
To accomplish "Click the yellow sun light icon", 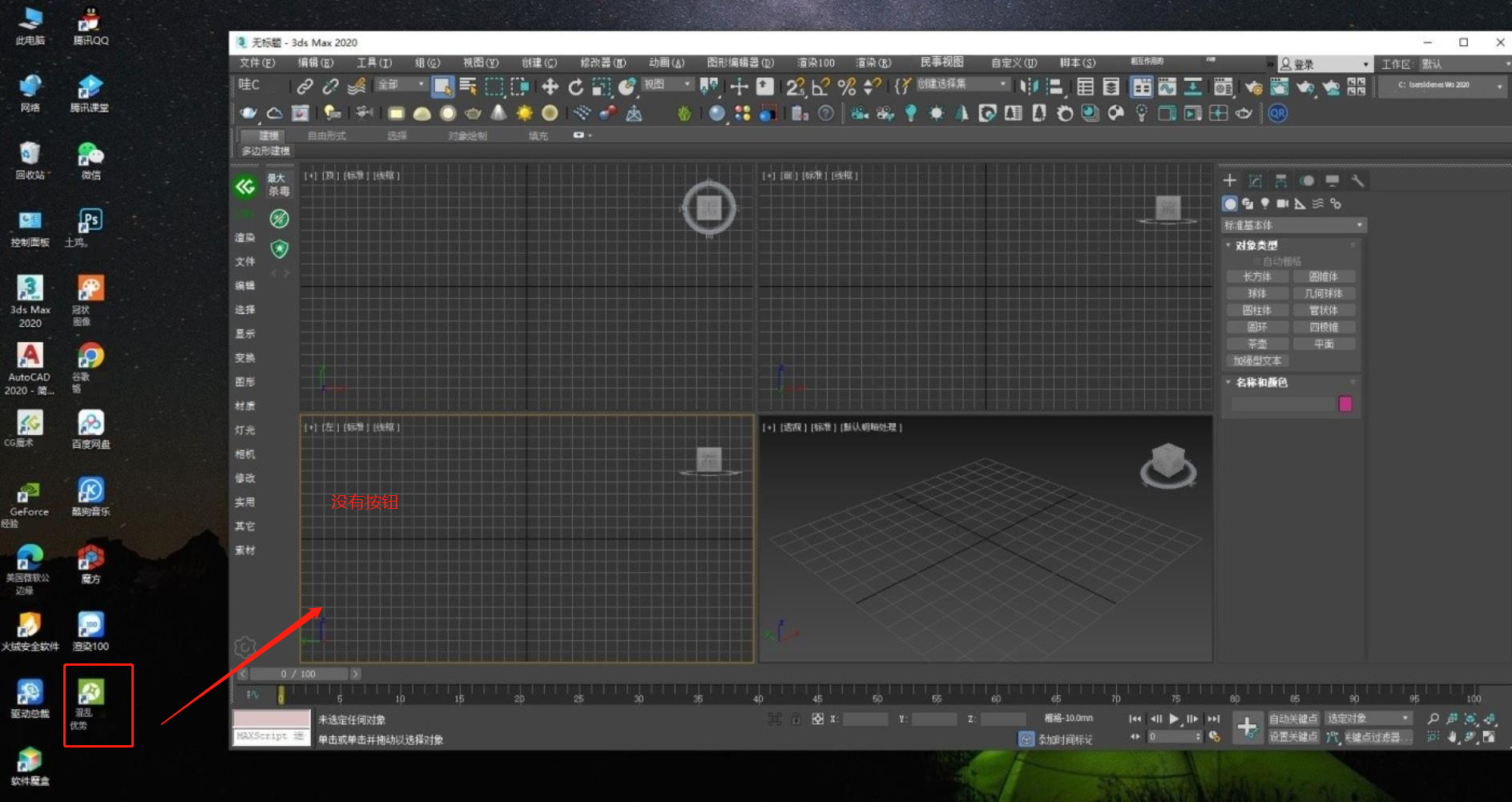I will click(524, 113).
